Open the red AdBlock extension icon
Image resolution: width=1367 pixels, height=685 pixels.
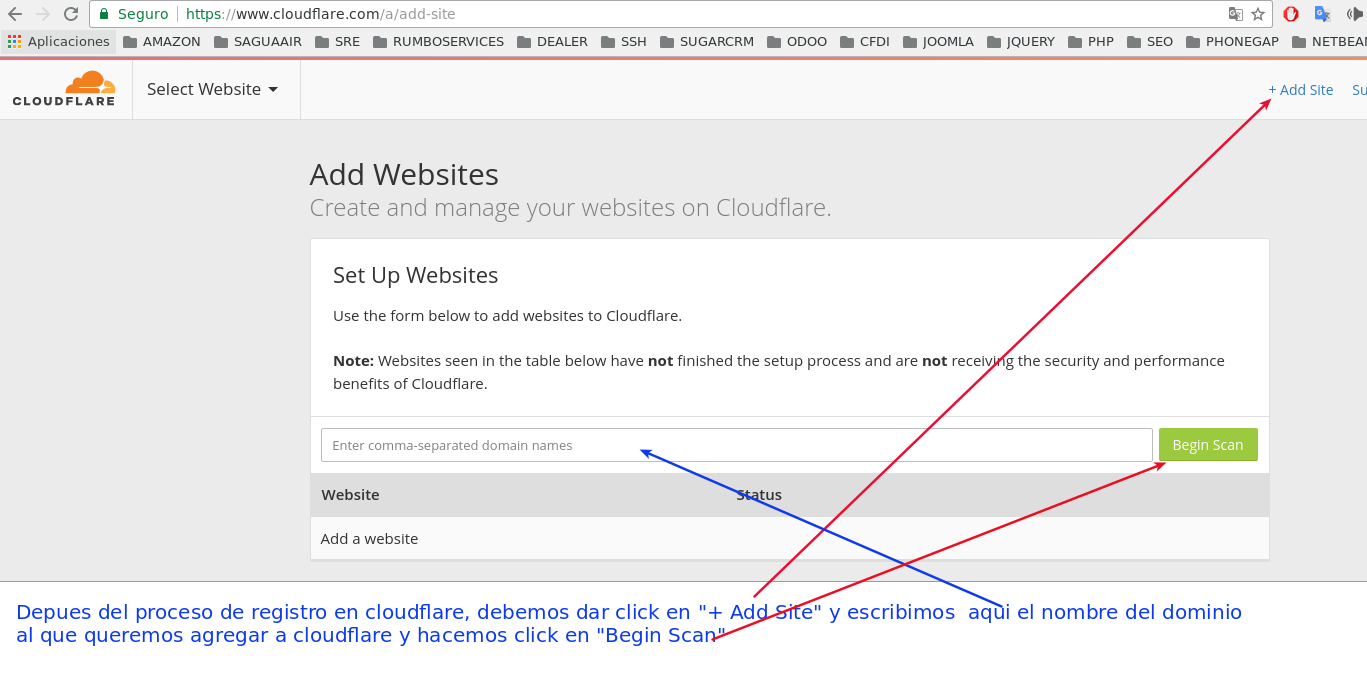pyautogui.click(x=1291, y=14)
